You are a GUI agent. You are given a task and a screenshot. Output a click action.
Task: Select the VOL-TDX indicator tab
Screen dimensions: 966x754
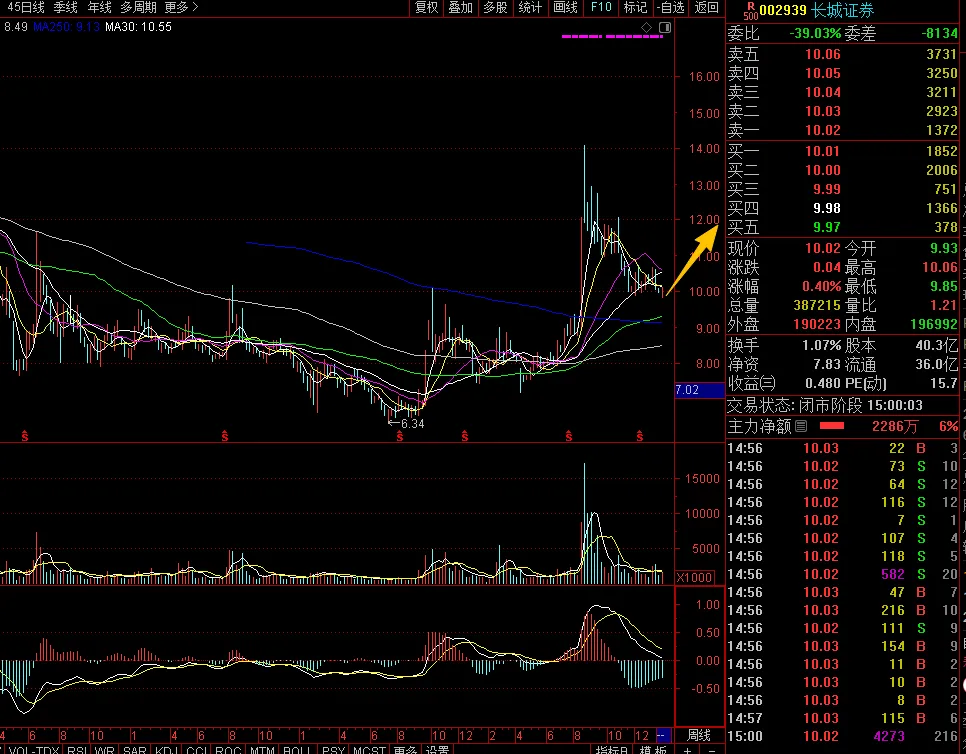pos(34,750)
